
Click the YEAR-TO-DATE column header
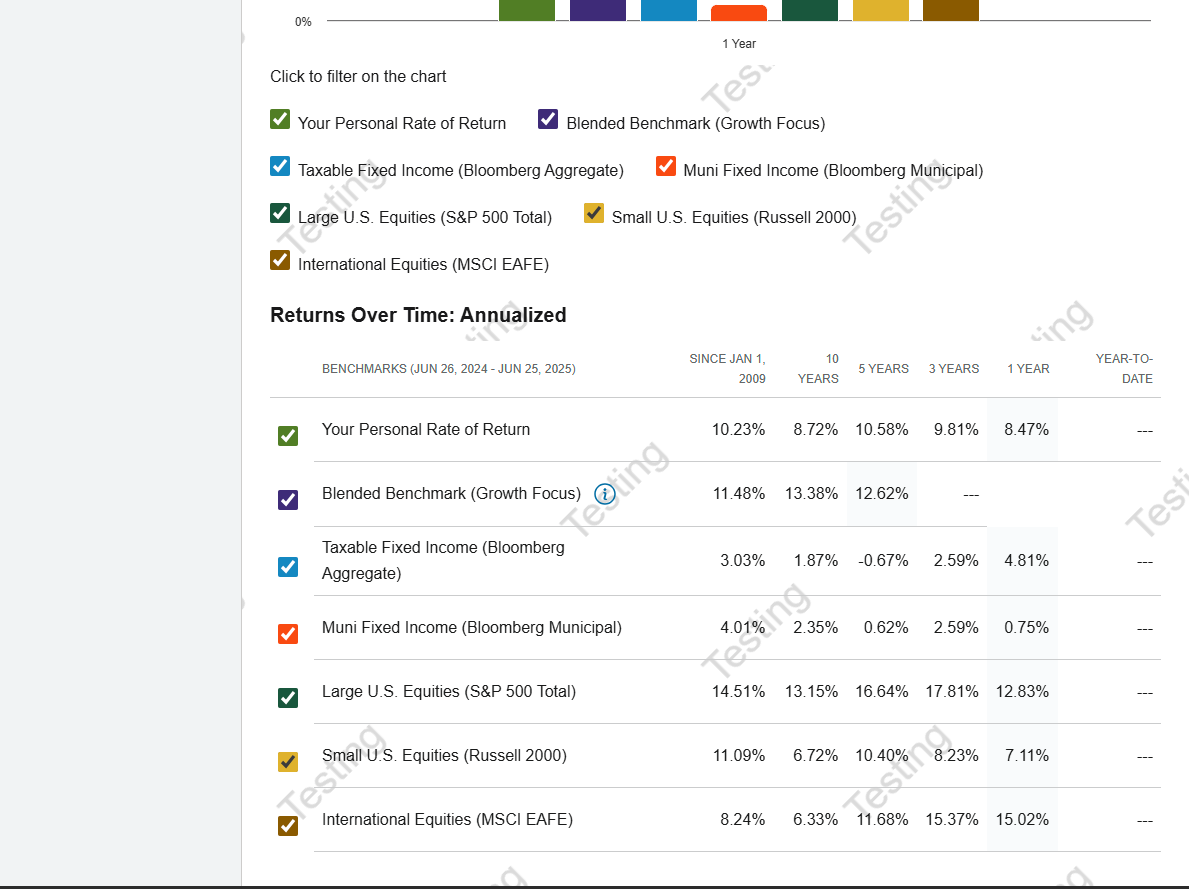tap(1124, 369)
